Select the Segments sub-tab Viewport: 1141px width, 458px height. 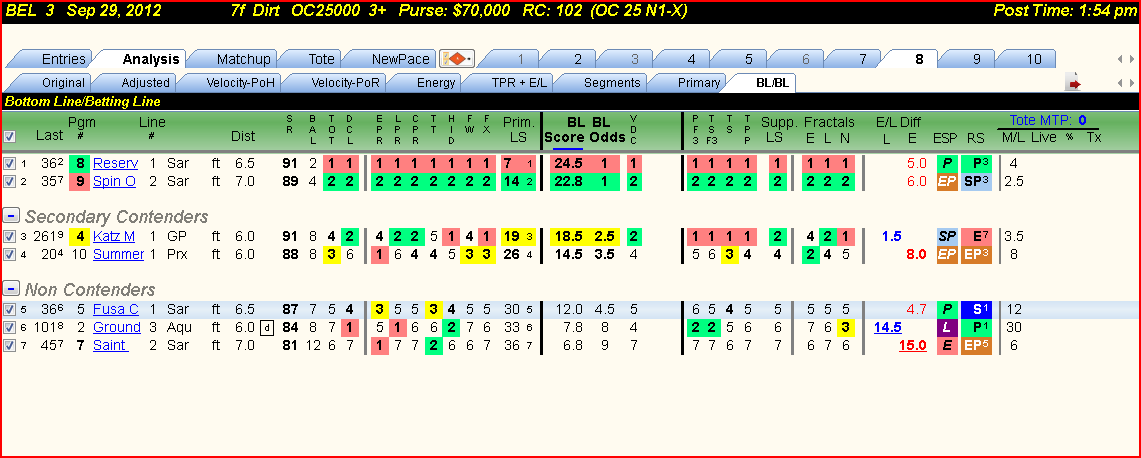(612, 83)
